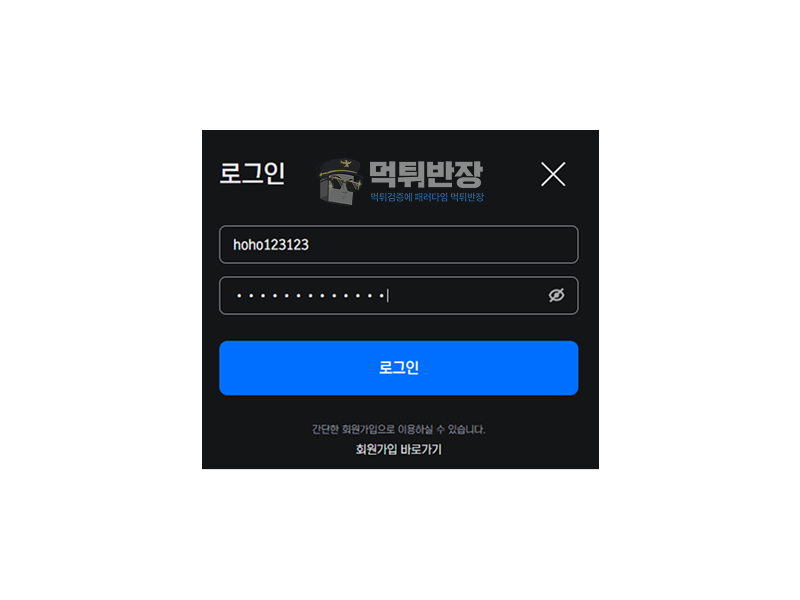Click the 먹튀반장 logo title text
Viewport: 800px width, 600px height.
pos(425,174)
